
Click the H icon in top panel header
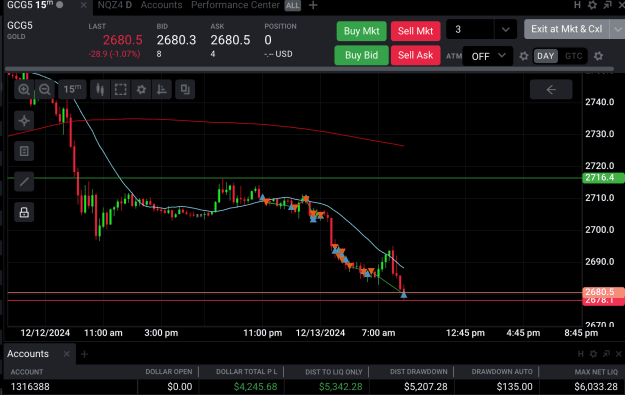(577, 5)
